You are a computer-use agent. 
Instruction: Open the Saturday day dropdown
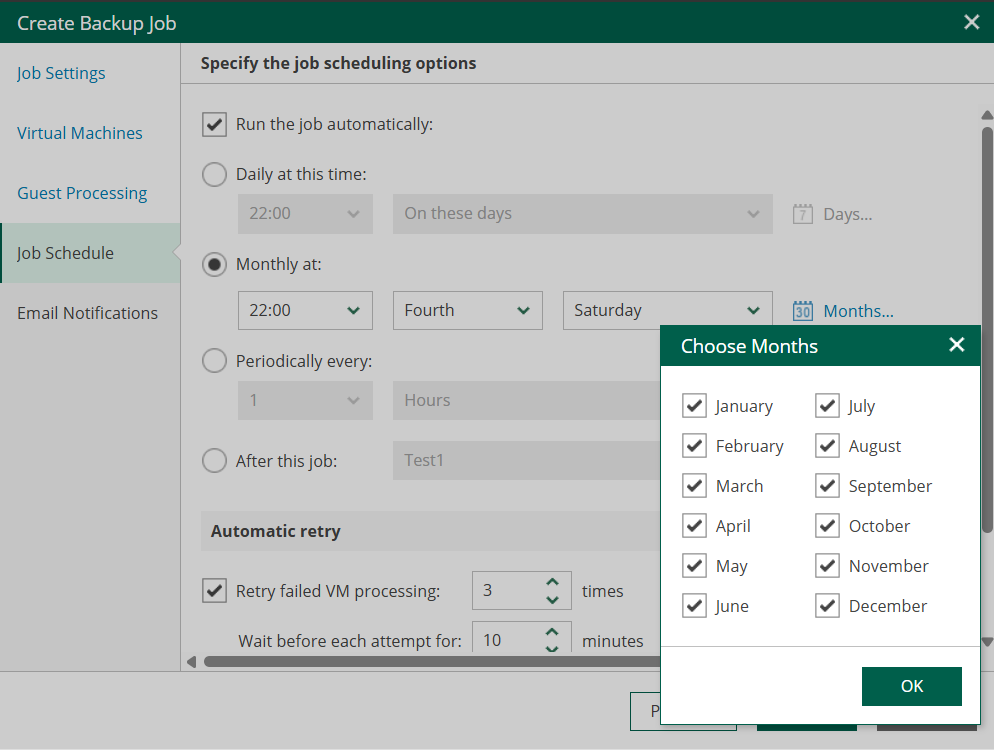click(668, 310)
